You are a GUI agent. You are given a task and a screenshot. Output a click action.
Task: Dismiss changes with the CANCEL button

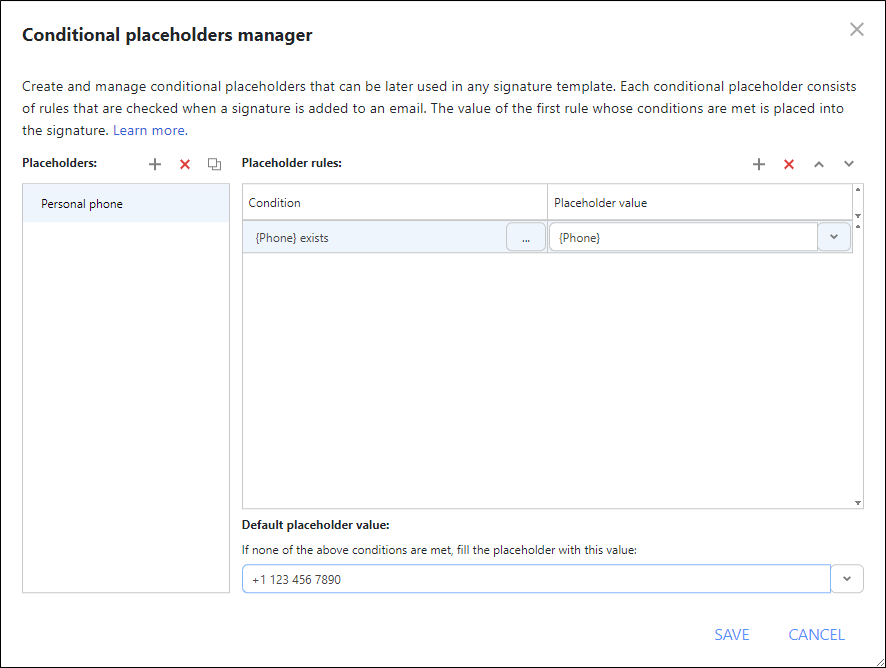pyautogui.click(x=816, y=634)
